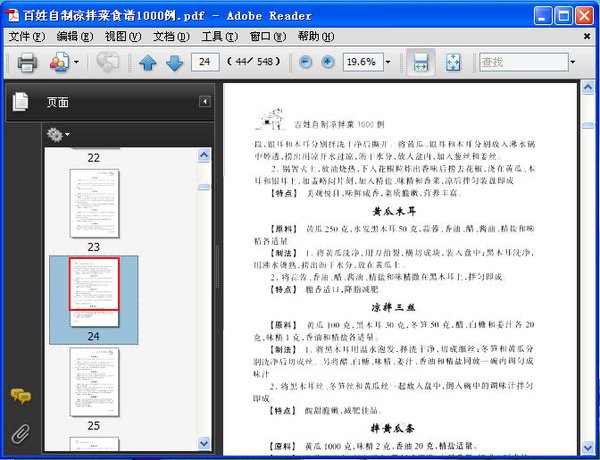The width and height of the screenshot is (600, 460).
Task: Expand the thumbnail options gear menu
Action: [58, 134]
